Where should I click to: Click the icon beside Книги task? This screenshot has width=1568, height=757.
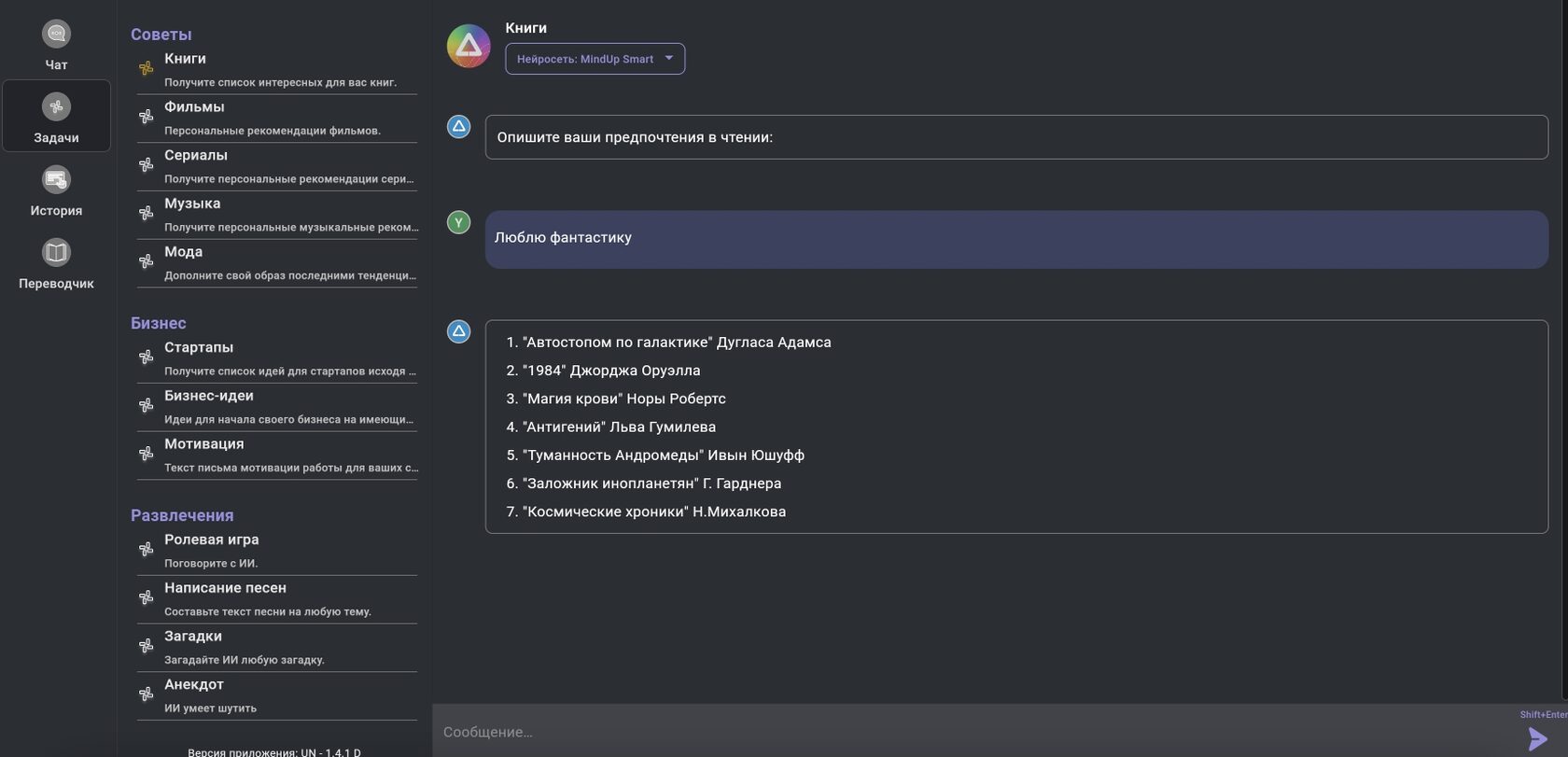147,68
